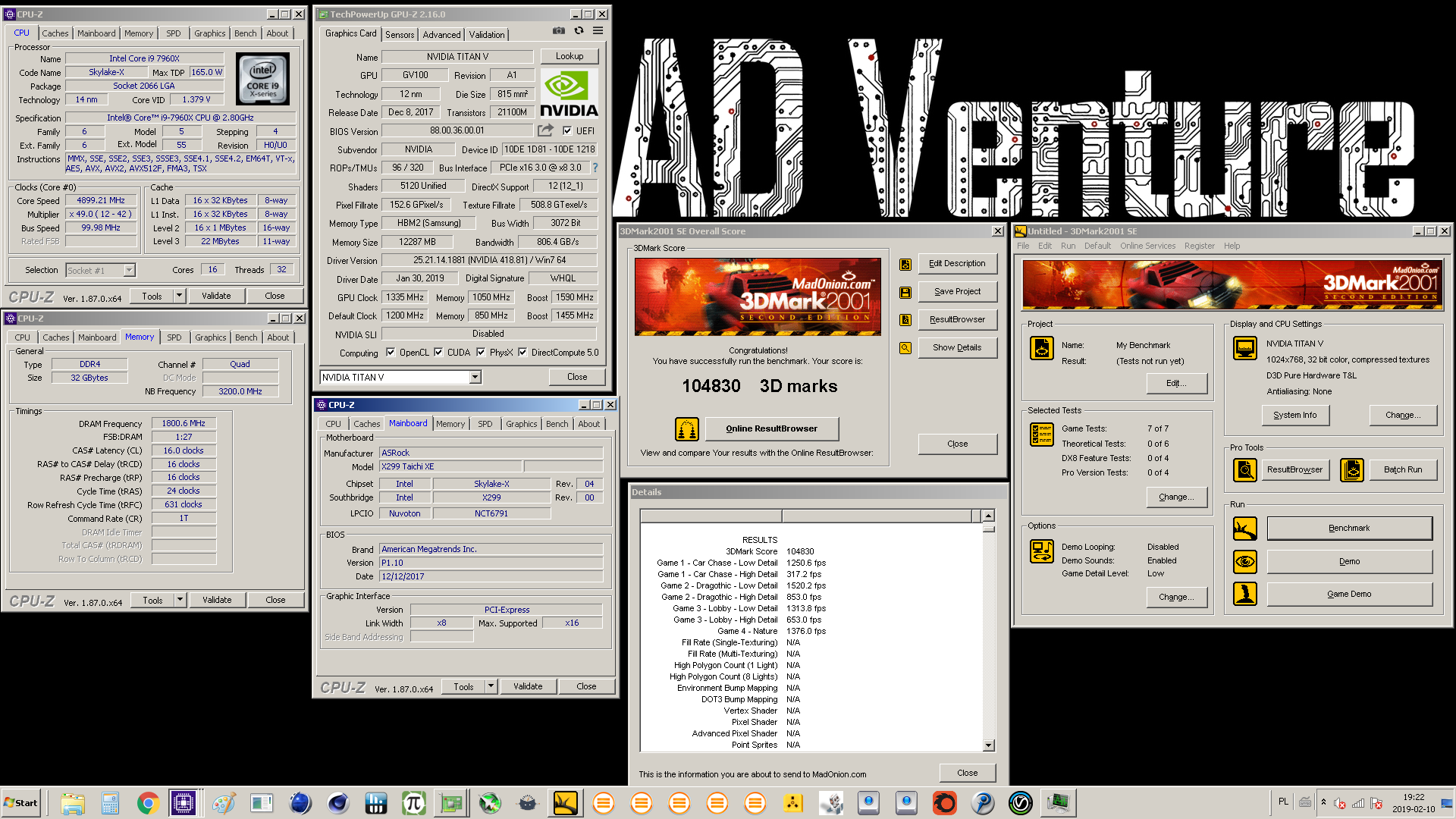Screen dimensions: 1456x819
Task: Click the scroll-up arrow in Details results
Action: point(988,516)
